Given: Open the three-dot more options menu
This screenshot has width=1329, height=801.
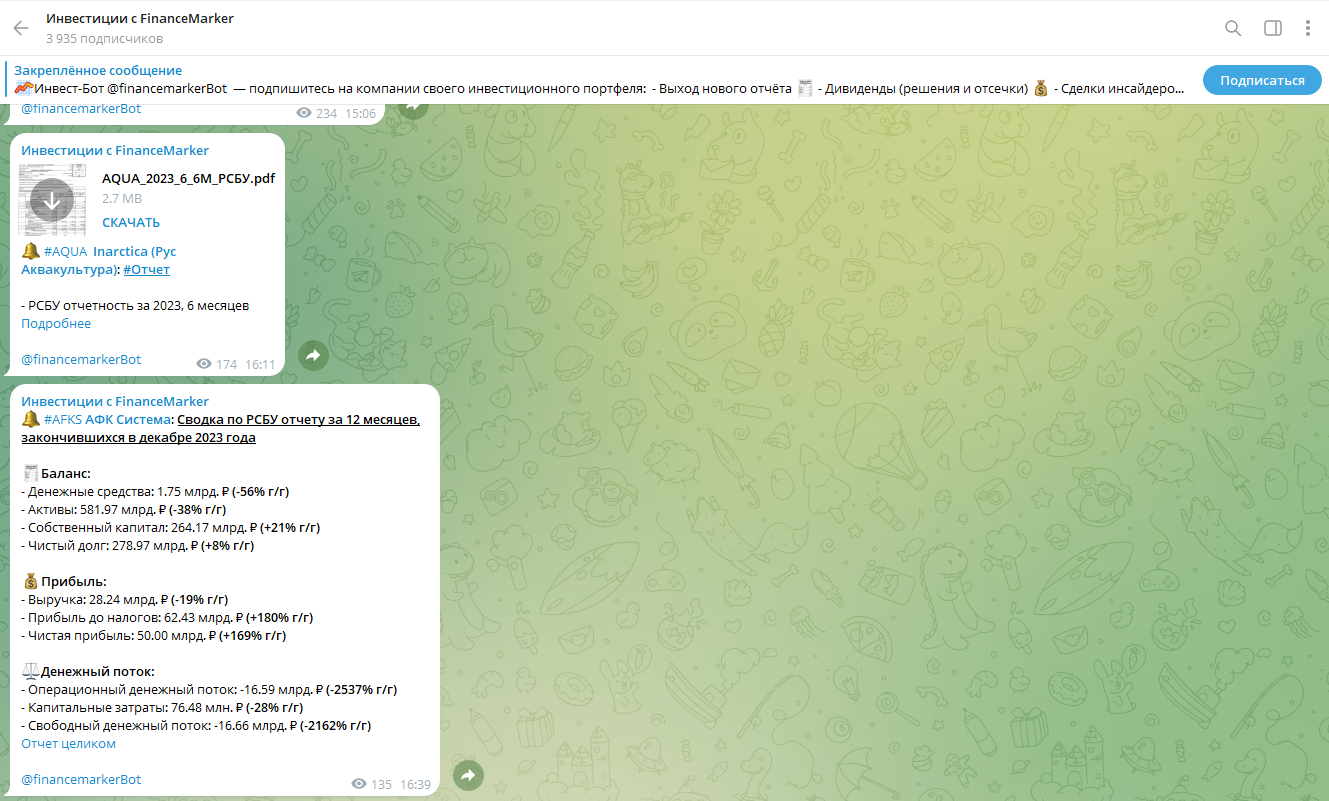Looking at the screenshot, I should (1308, 28).
